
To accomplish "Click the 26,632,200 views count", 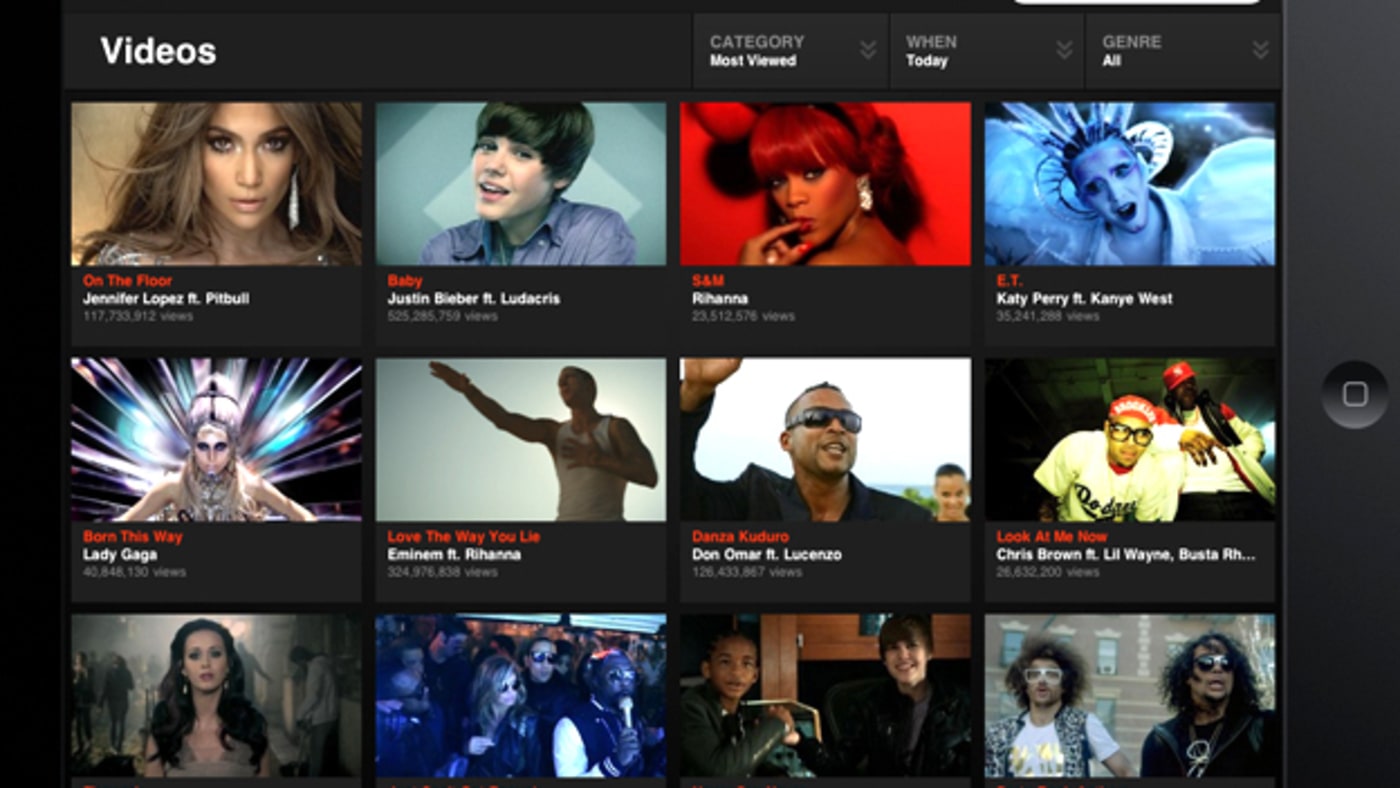I will coord(1047,572).
